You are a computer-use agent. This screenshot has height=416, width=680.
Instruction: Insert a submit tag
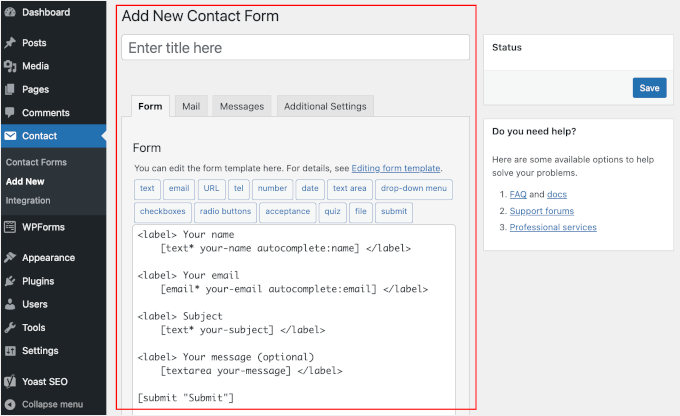click(x=394, y=211)
